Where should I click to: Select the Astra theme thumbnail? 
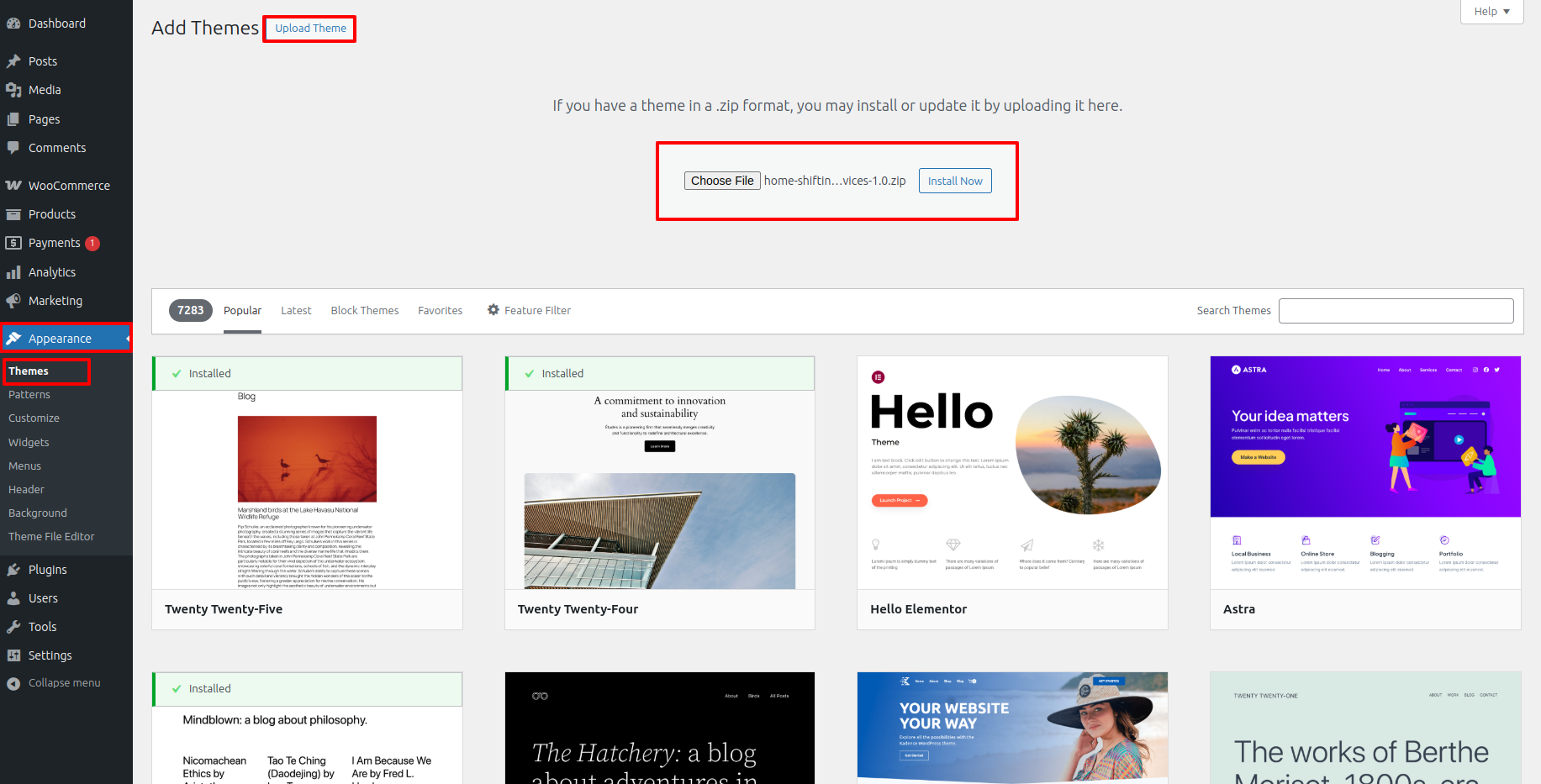[x=1365, y=472]
